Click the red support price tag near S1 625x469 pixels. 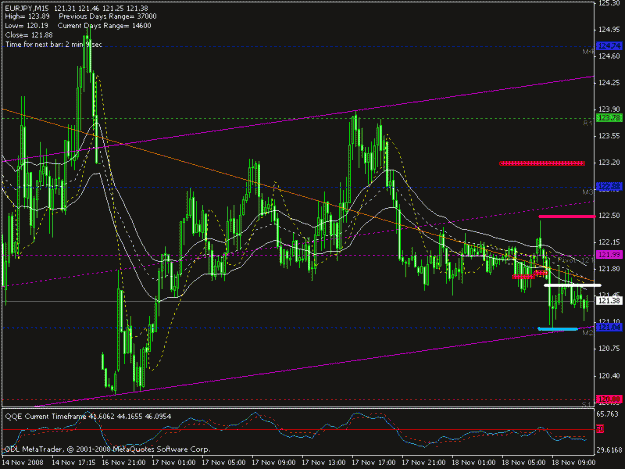click(609, 399)
